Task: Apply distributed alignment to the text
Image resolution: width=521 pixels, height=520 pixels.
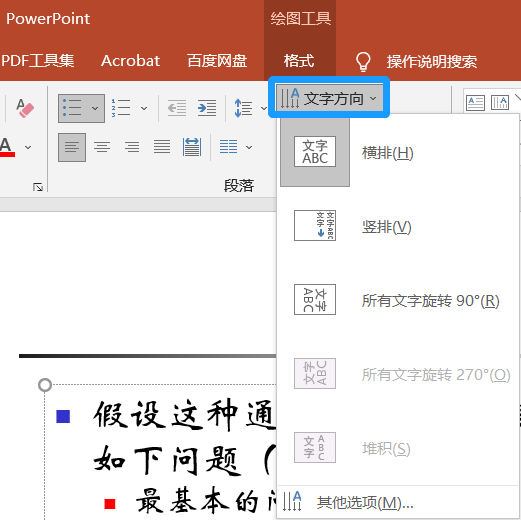Action: point(192,147)
